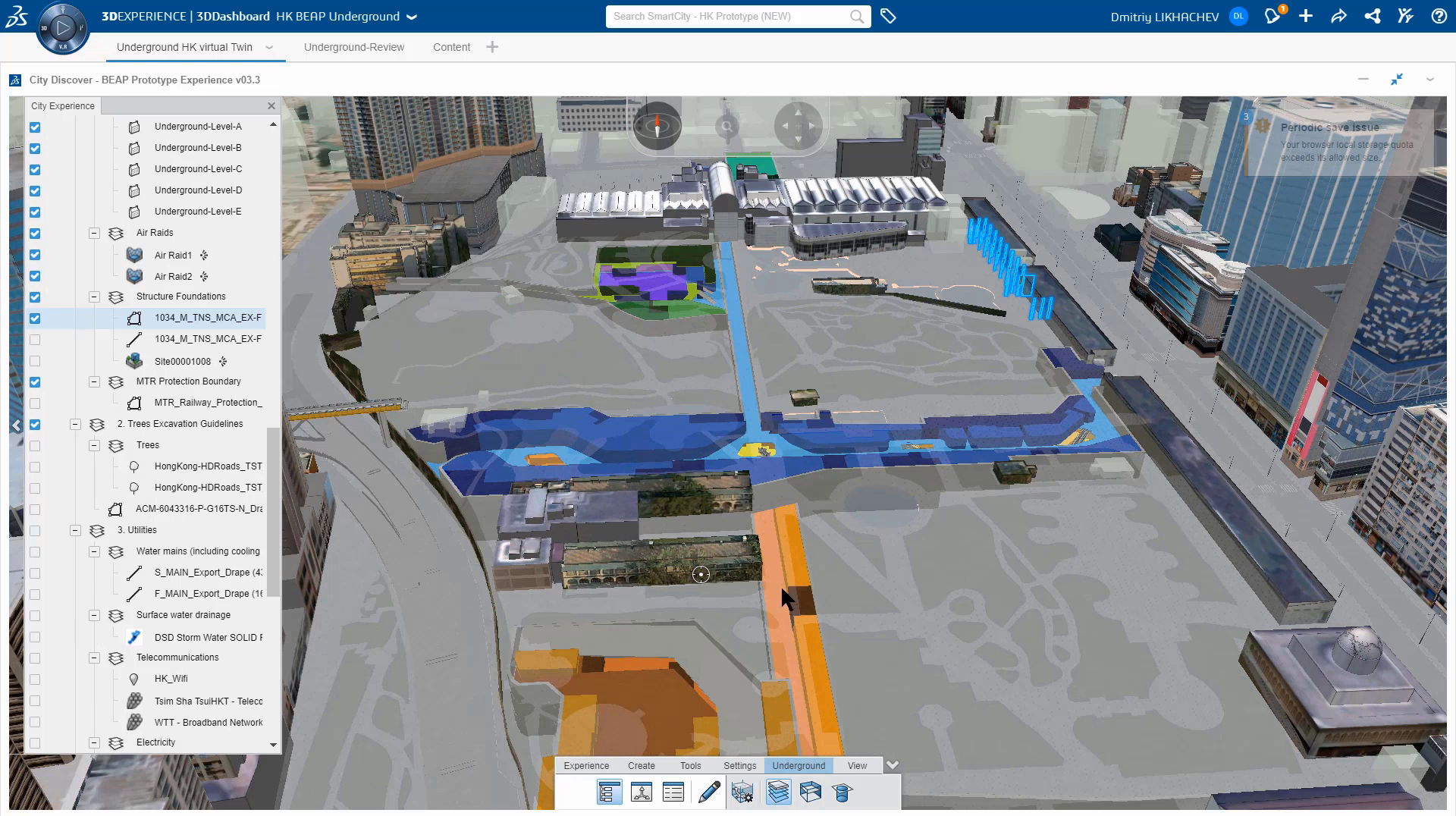
Task: Open the HK BEAP Underground dashboard dropdown
Action: point(412,17)
